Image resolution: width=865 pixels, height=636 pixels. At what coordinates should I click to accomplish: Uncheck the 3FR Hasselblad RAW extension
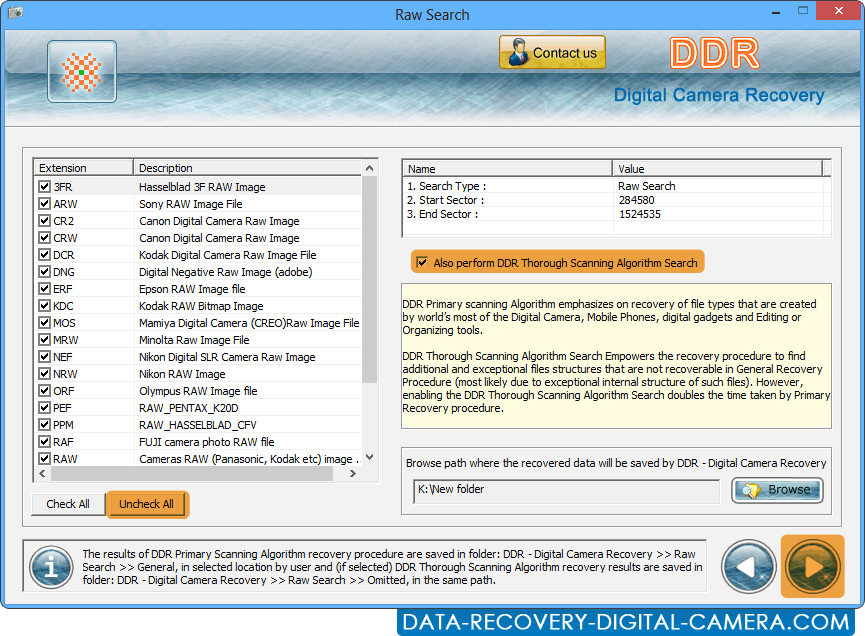(44, 186)
